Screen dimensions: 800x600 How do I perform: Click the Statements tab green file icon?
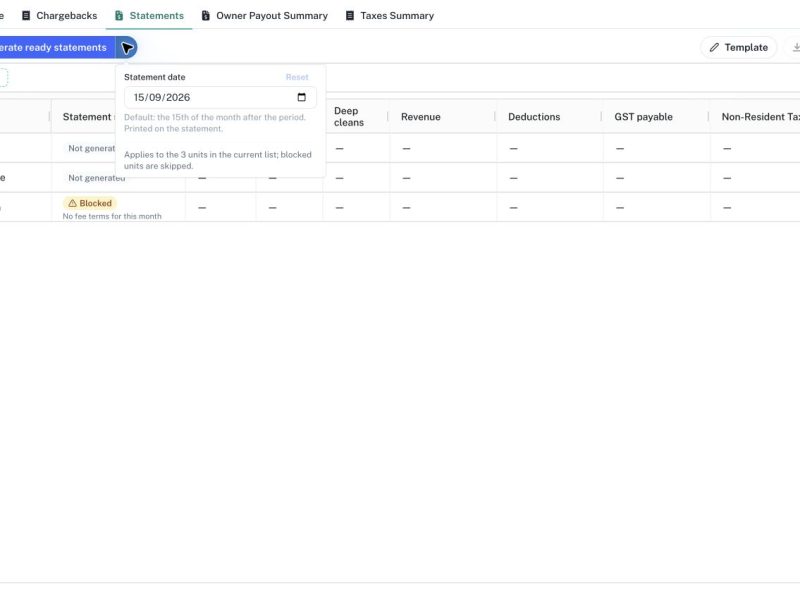pyautogui.click(x=119, y=16)
